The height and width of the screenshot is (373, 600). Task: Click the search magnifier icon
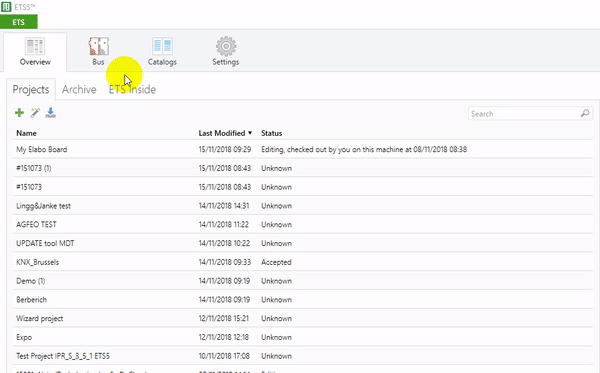(x=585, y=113)
